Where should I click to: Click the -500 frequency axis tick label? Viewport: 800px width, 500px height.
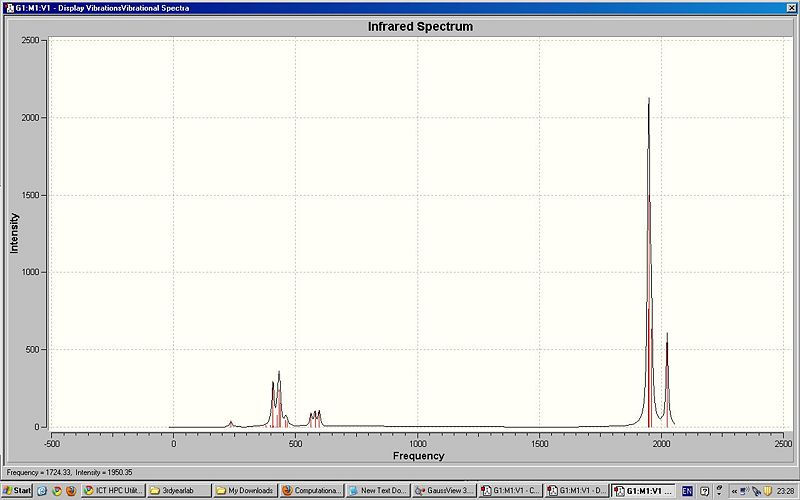[51, 444]
